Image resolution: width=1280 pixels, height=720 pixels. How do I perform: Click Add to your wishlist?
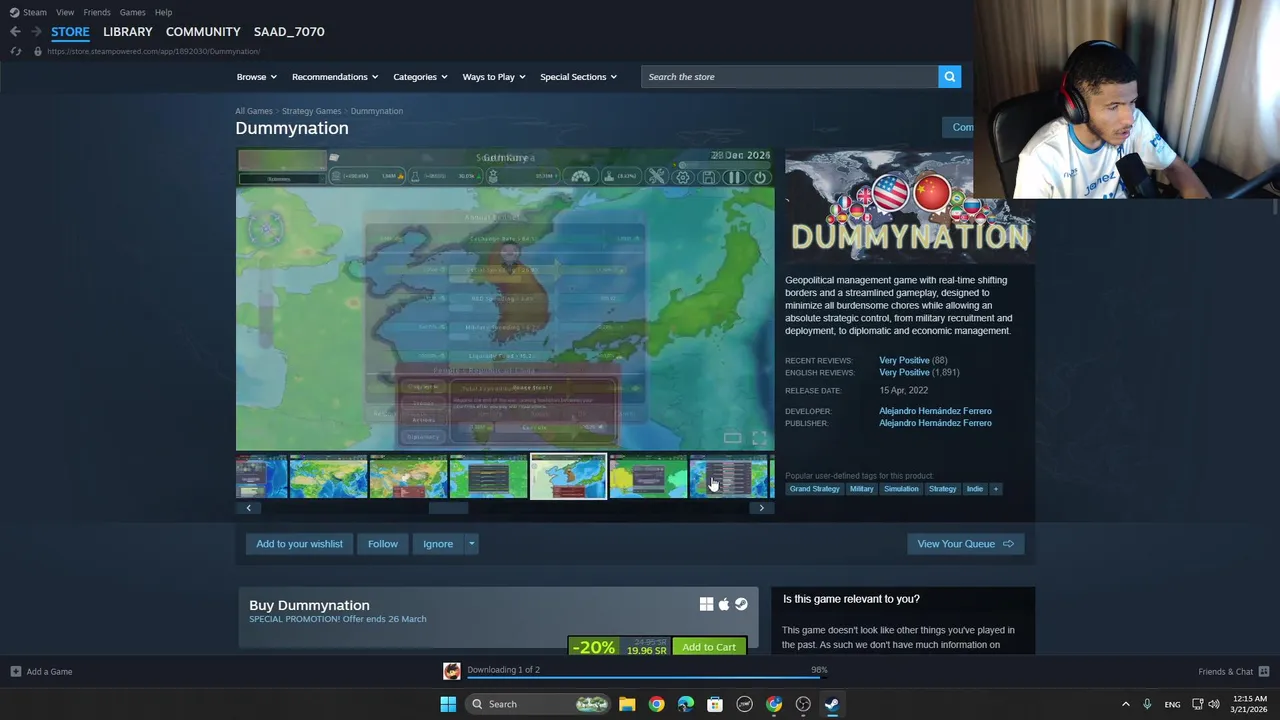(x=299, y=544)
